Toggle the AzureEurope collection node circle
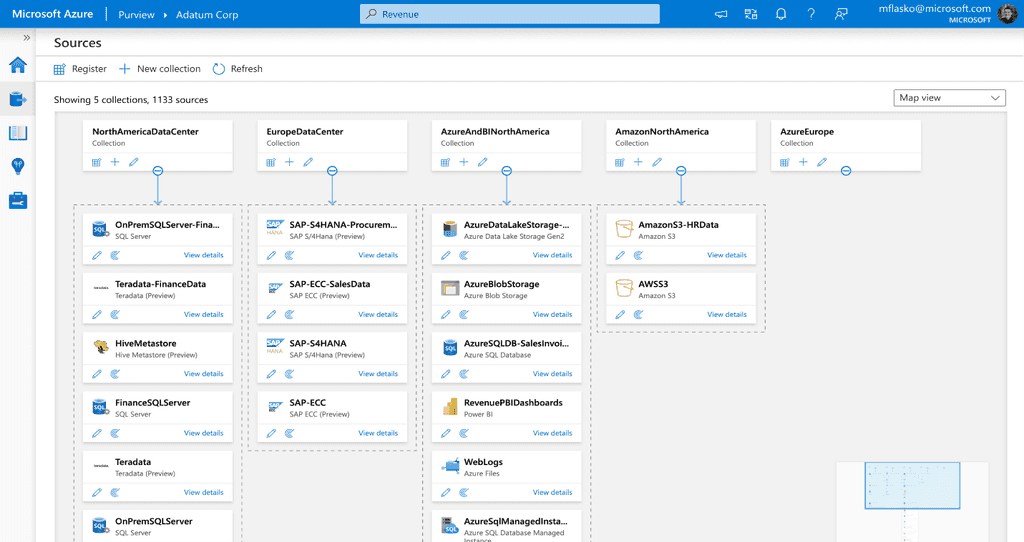The width and height of the screenshot is (1024, 542). pos(846,171)
